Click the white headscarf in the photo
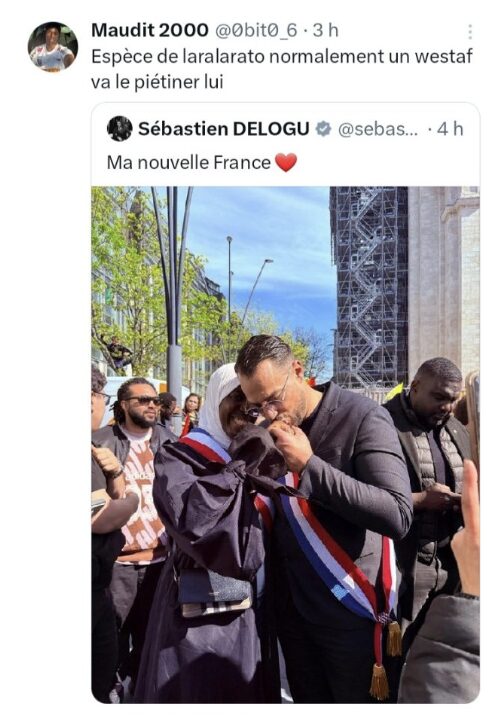The height and width of the screenshot is (726, 488). (218, 403)
